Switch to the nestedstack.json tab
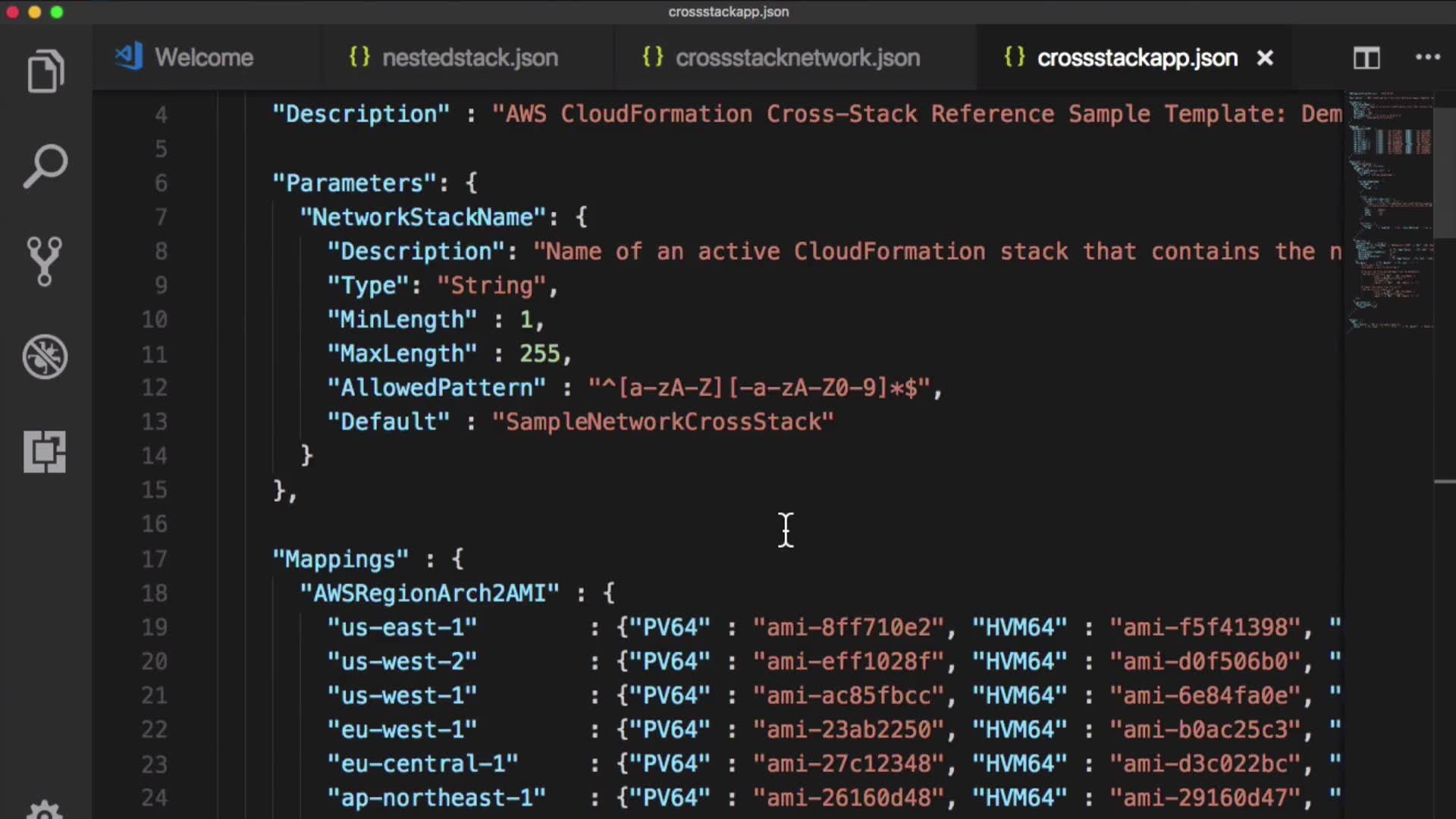1456x819 pixels. click(x=469, y=58)
